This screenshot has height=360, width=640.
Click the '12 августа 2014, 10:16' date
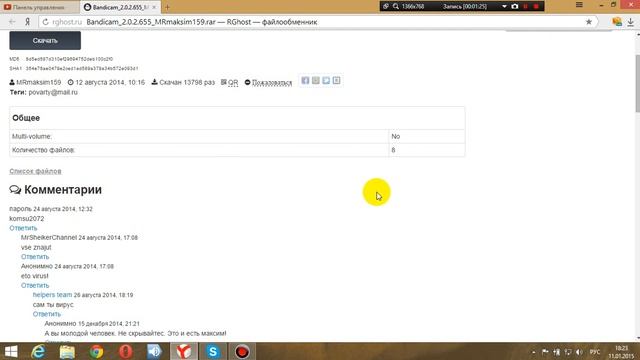110,82
